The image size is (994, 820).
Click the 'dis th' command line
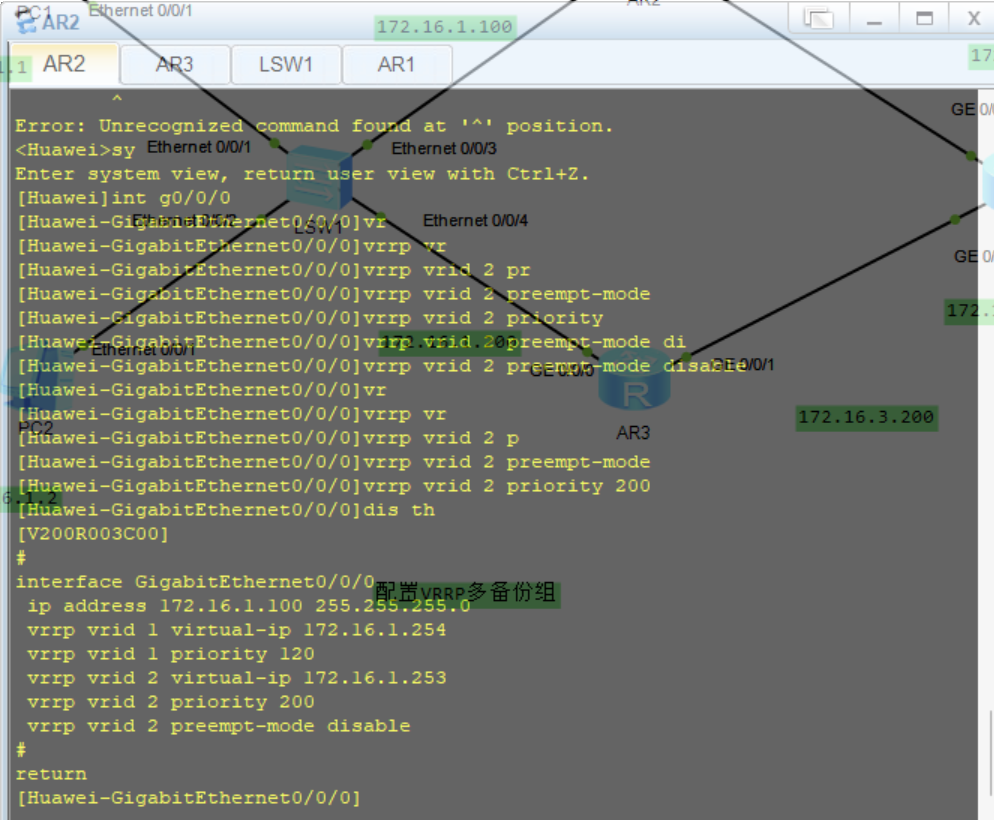coord(226,510)
